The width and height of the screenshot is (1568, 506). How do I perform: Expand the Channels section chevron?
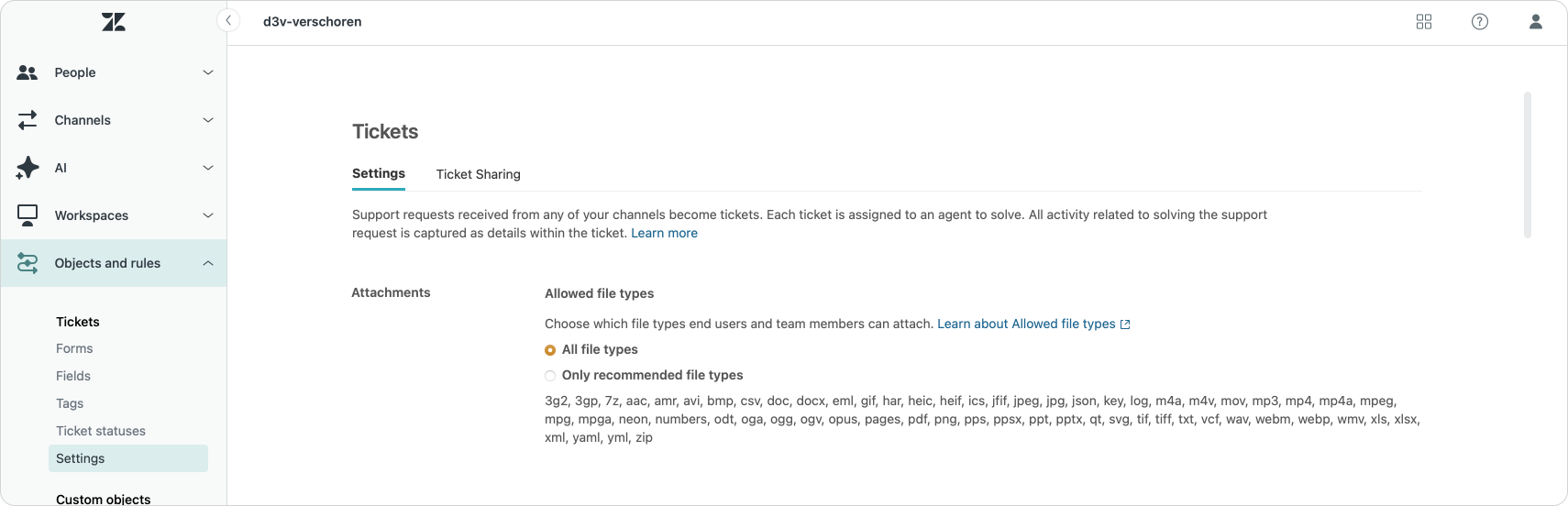(x=208, y=120)
